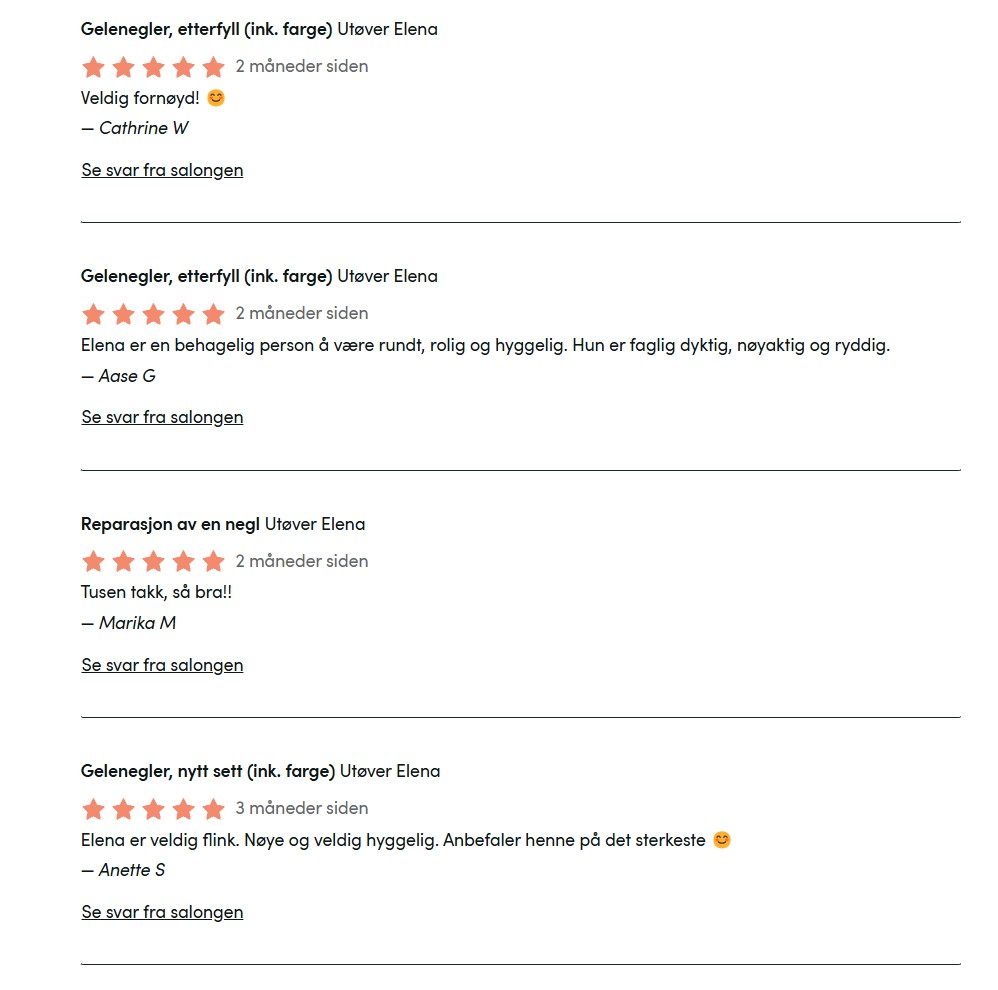Screen dimensions: 998x990
Task: Click the first star of Anette S's rating
Action: [94, 809]
